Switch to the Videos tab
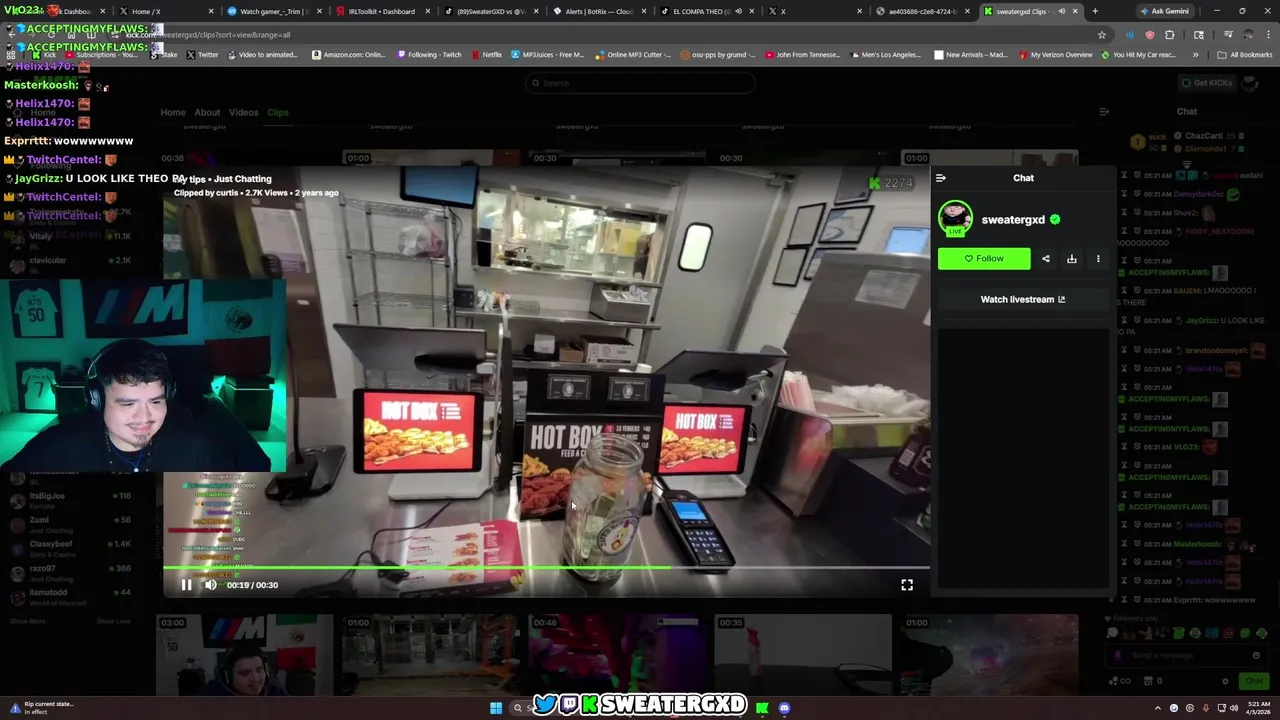This screenshot has width=1280, height=720. [243, 112]
